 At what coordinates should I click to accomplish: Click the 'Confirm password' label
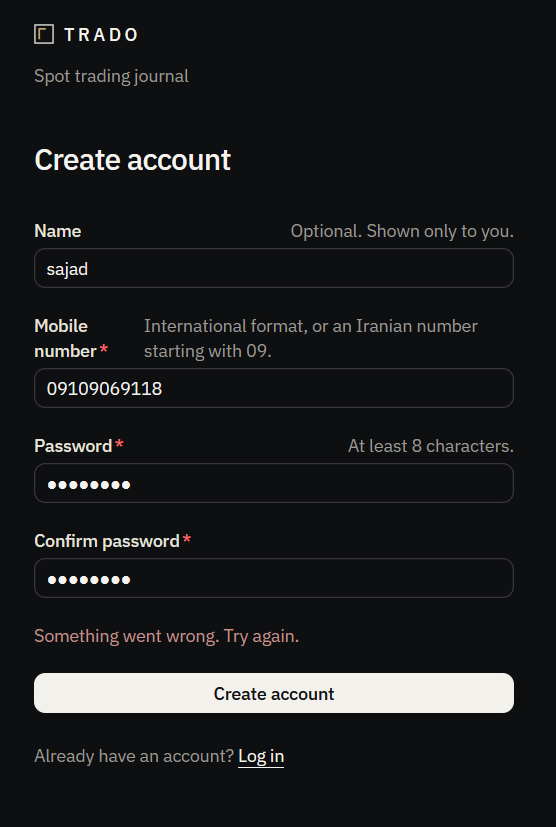point(107,541)
